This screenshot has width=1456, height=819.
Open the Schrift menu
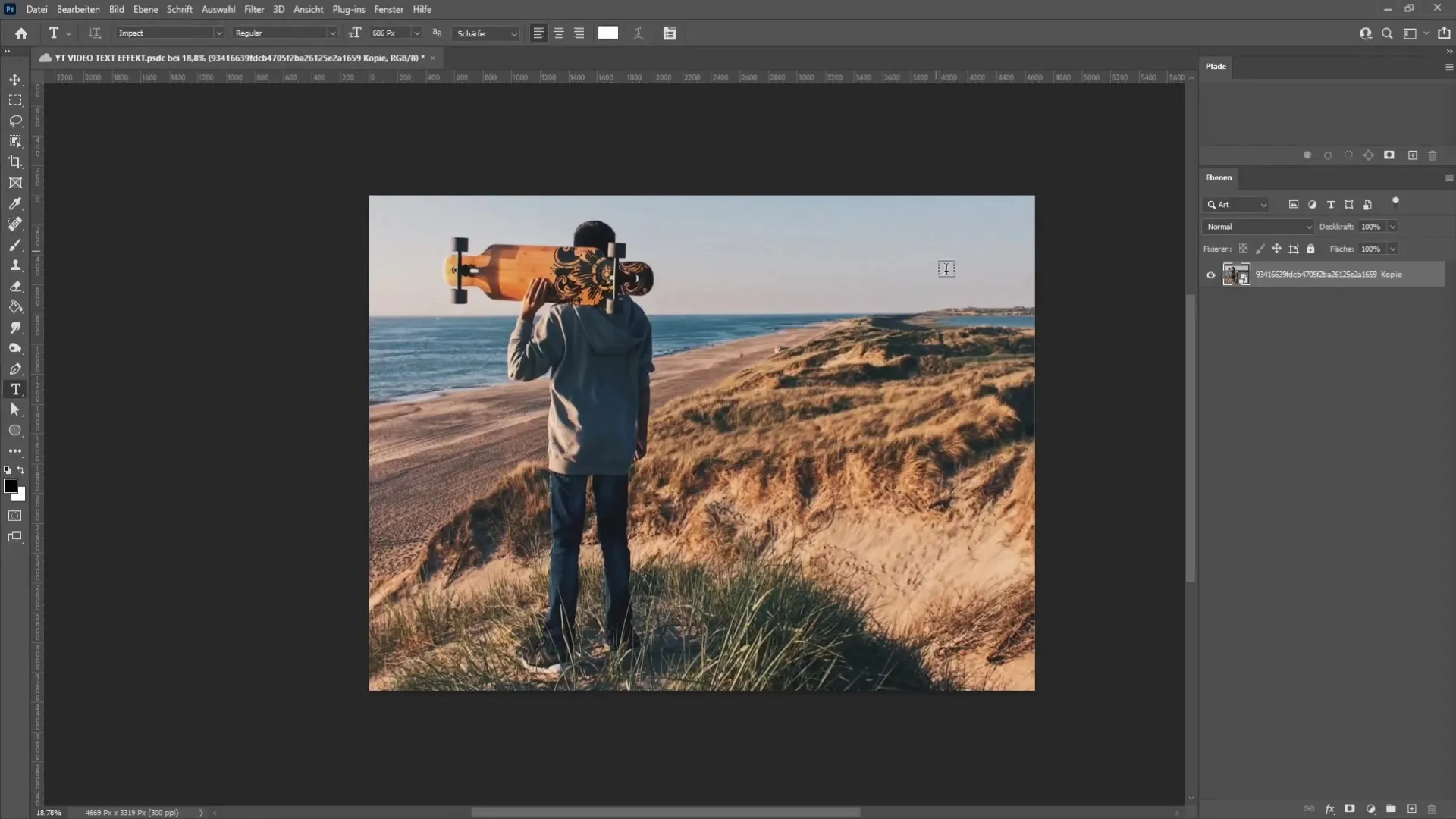tap(180, 9)
